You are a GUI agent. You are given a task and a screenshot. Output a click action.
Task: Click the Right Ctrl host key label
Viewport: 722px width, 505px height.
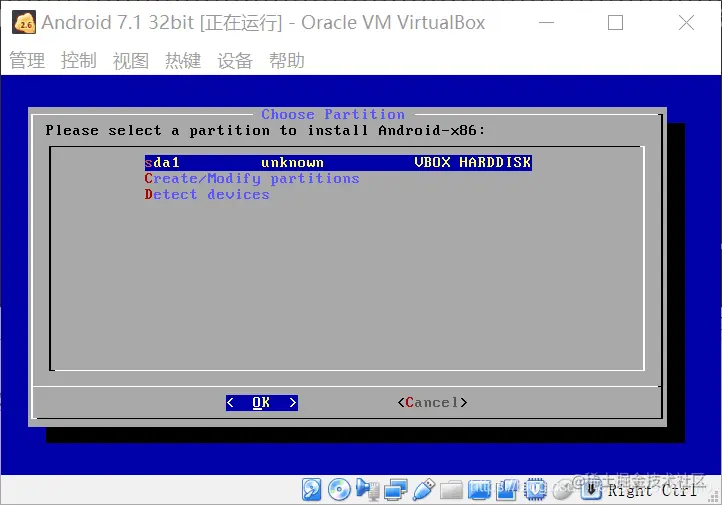(652, 491)
